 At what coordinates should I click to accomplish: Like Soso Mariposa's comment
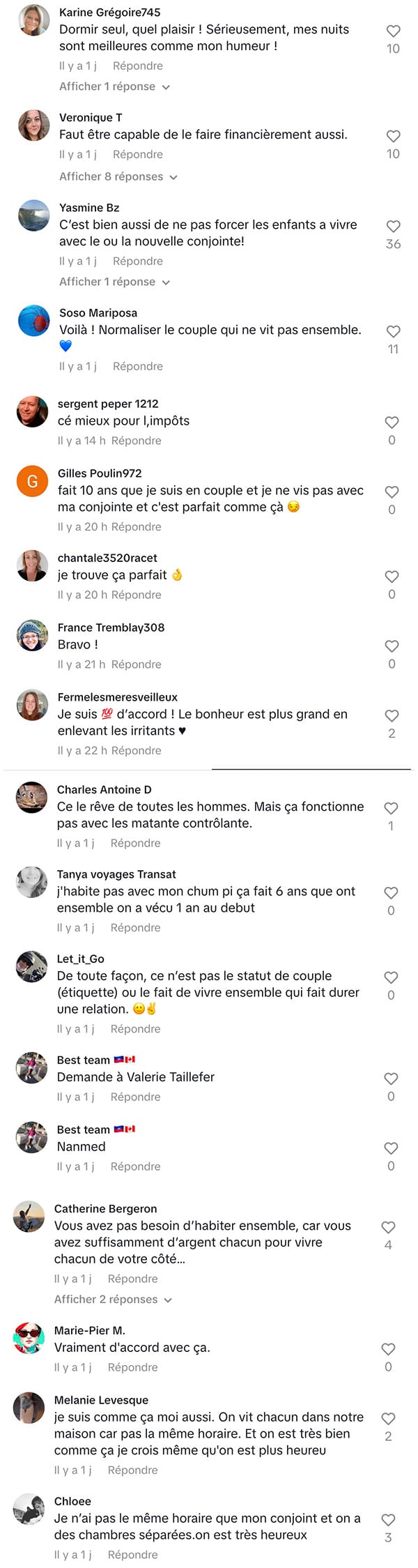(393, 332)
